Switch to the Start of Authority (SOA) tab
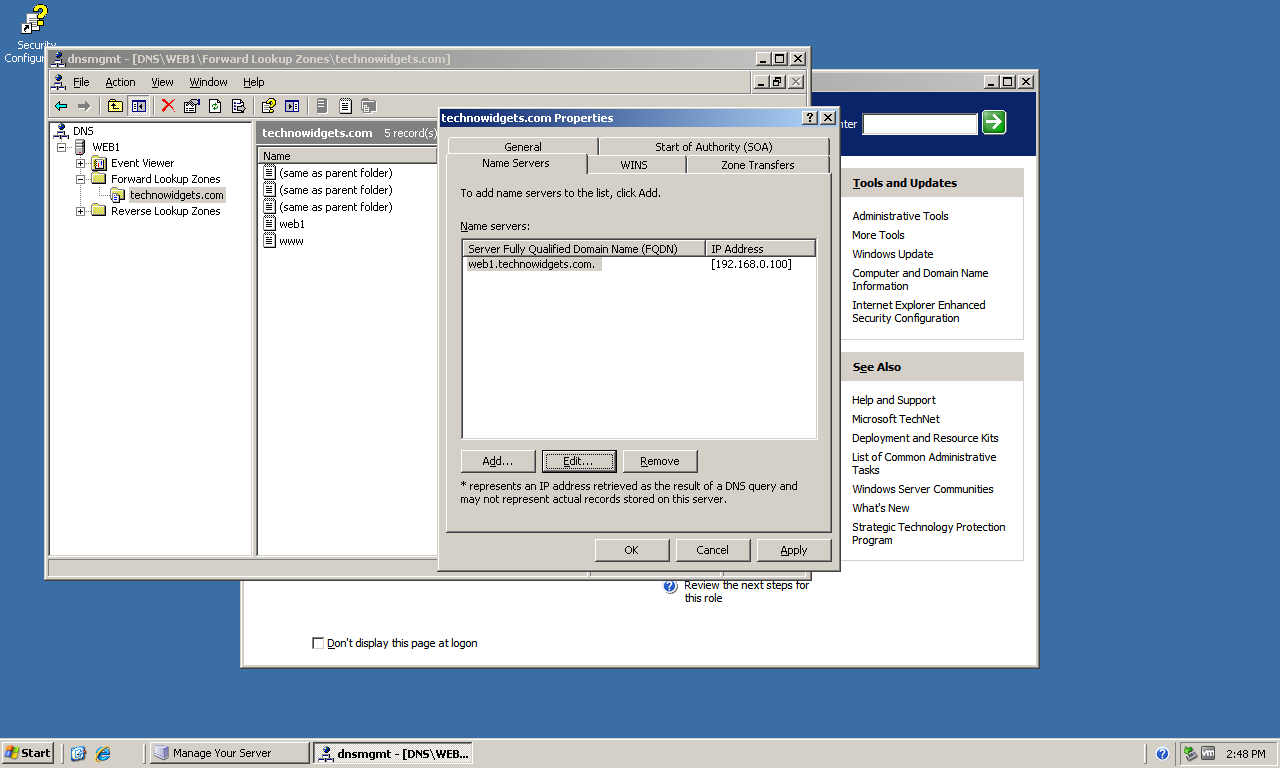This screenshot has width=1280, height=768. point(713,147)
